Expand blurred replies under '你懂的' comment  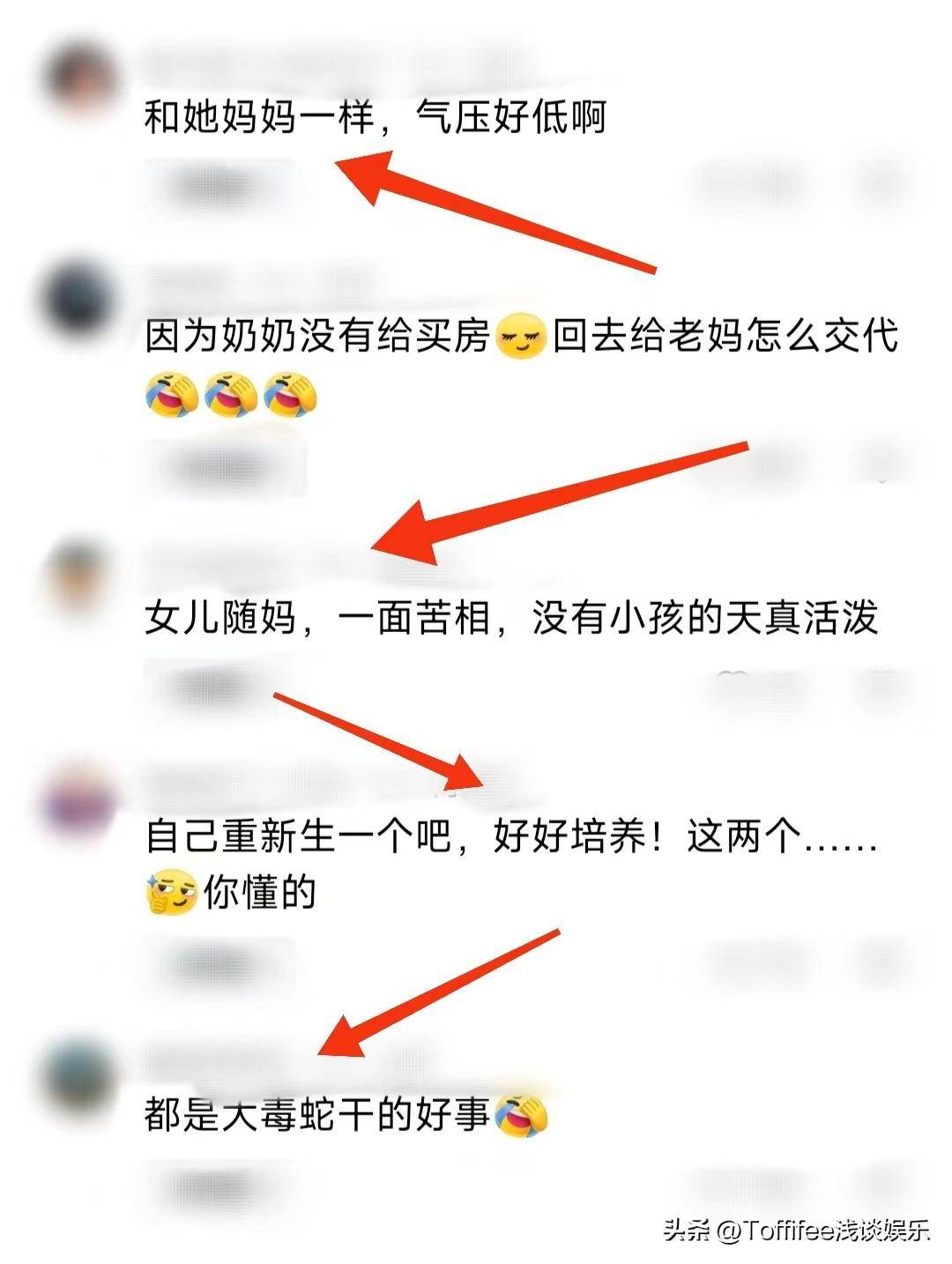[x=217, y=965]
